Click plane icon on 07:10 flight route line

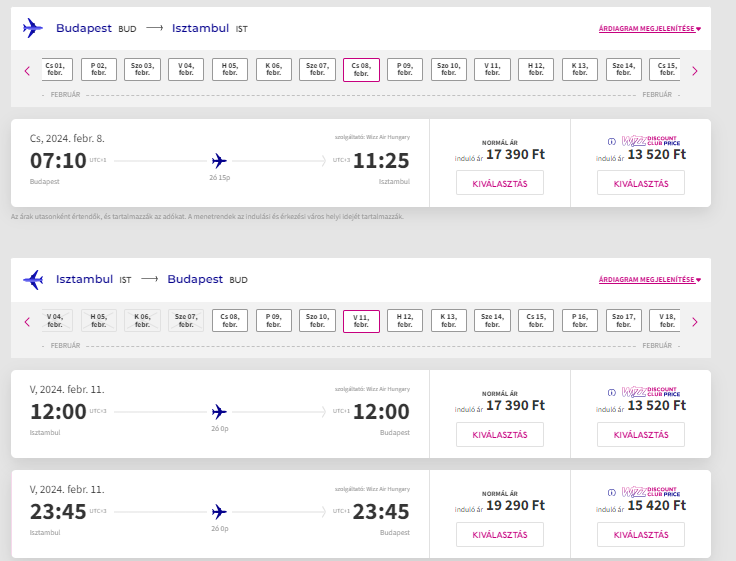tap(220, 160)
